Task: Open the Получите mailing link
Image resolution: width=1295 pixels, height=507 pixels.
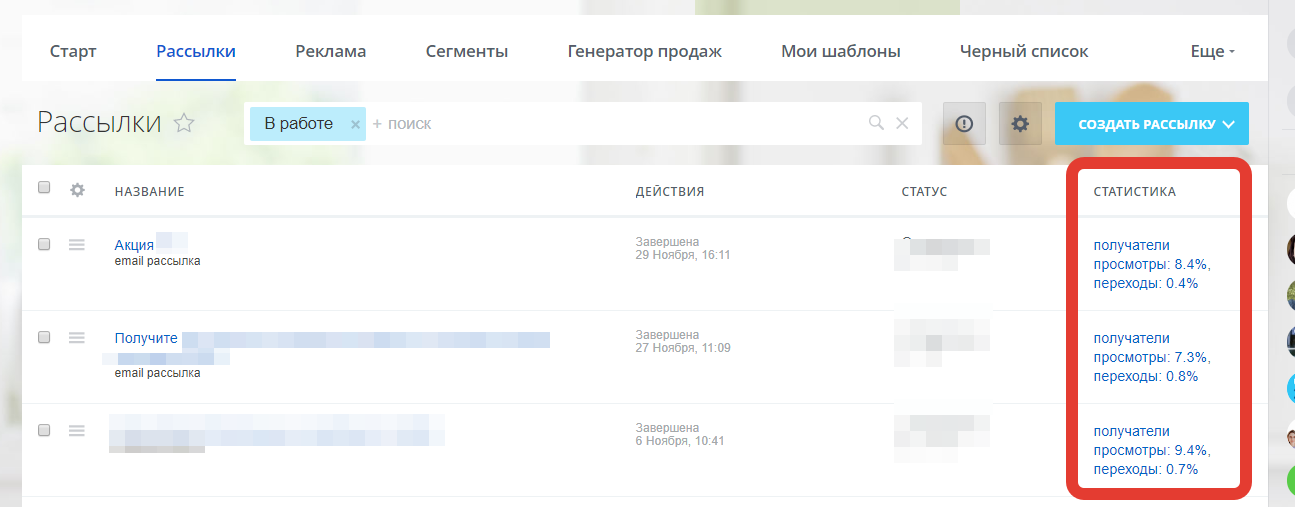Action: pyautogui.click(x=146, y=338)
